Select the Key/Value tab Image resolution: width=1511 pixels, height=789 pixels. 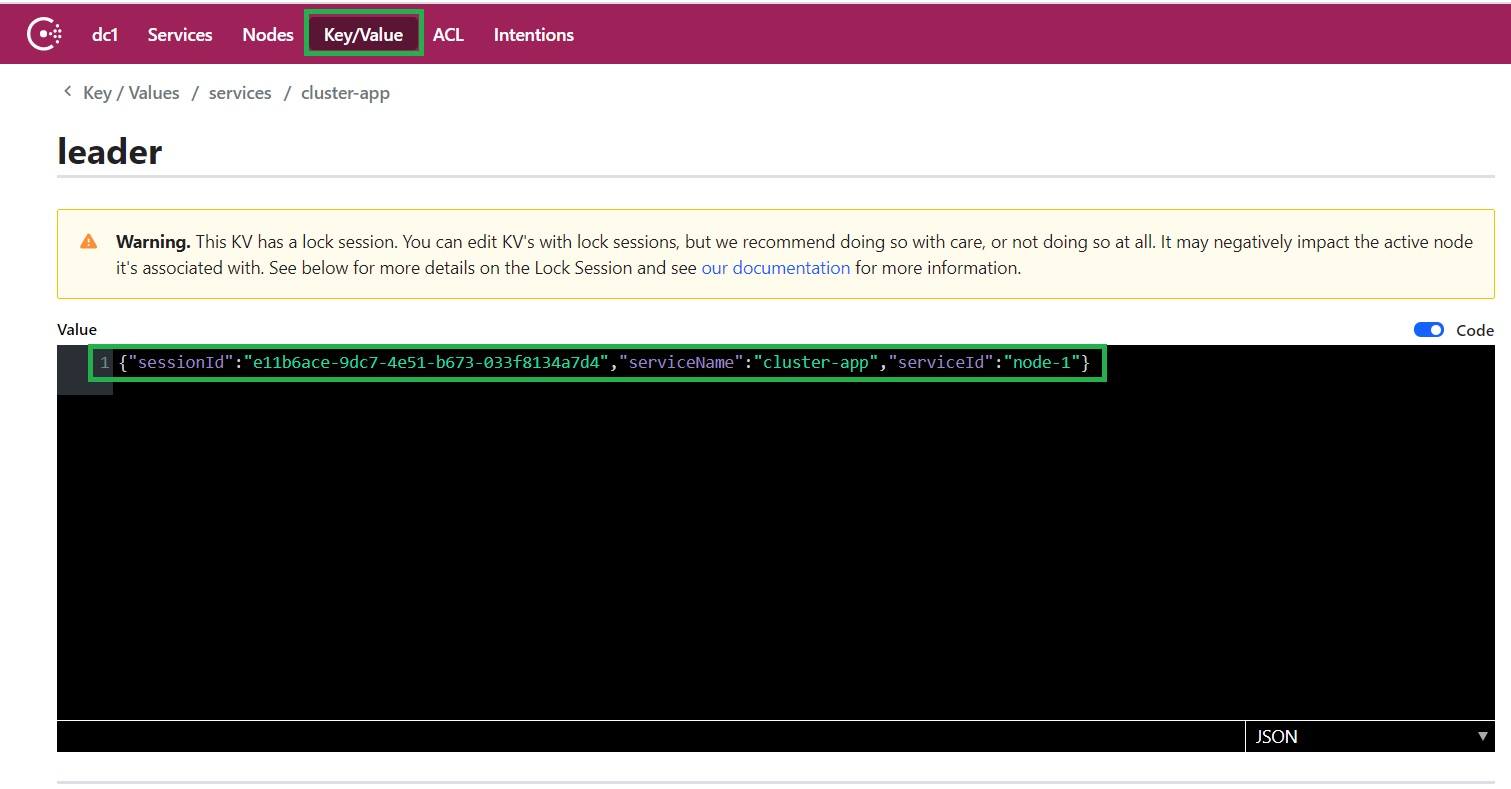pyautogui.click(x=363, y=34)
